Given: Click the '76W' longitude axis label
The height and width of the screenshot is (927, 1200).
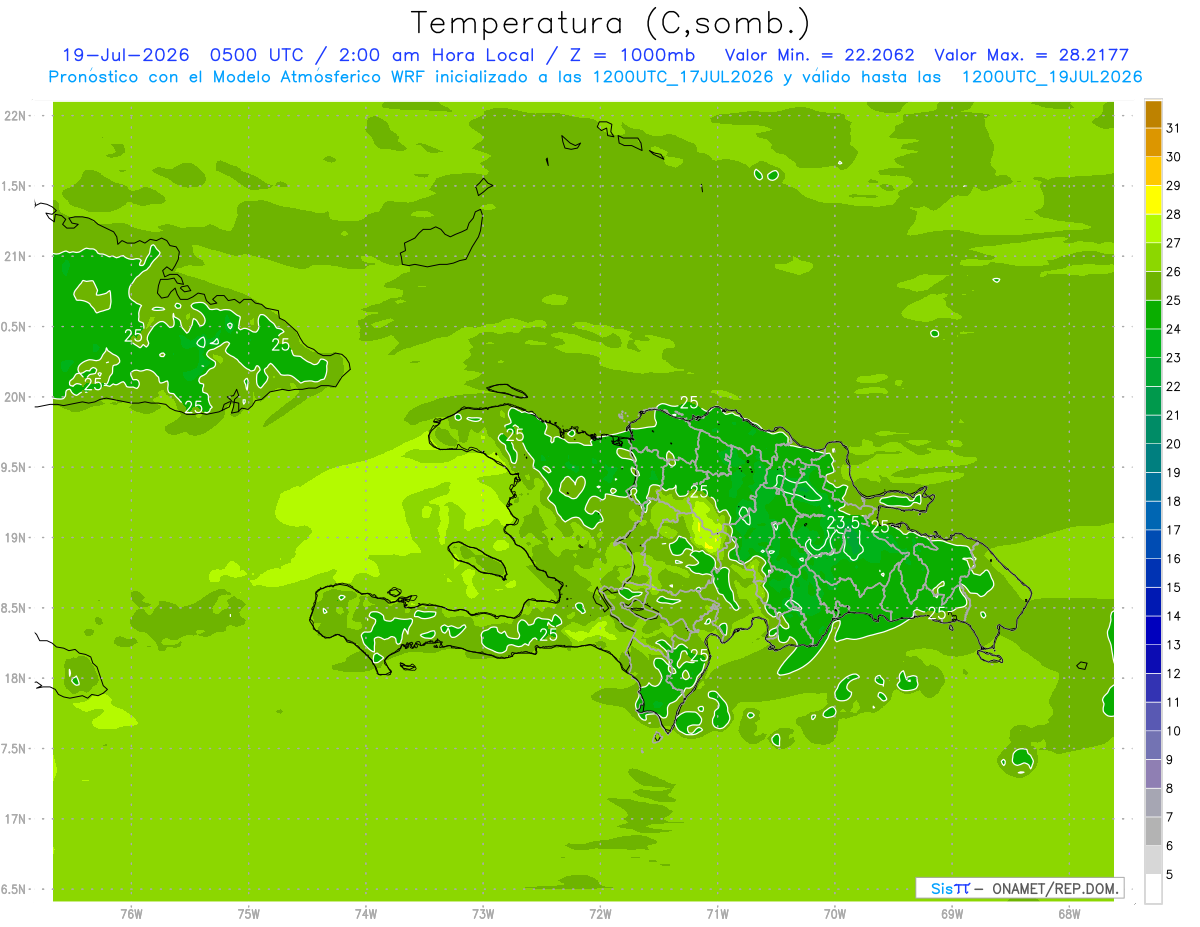Looking at the screenshot, I should point(131,913).
